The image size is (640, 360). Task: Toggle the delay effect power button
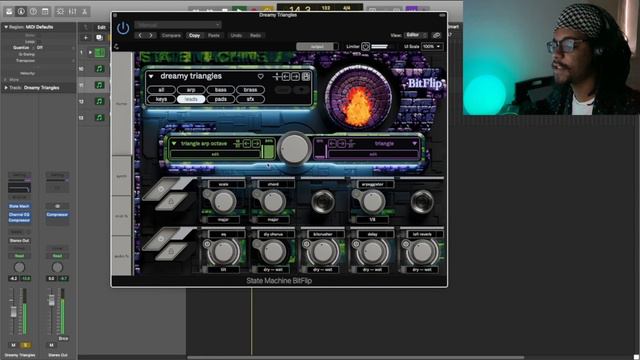(x=356, y=244)
